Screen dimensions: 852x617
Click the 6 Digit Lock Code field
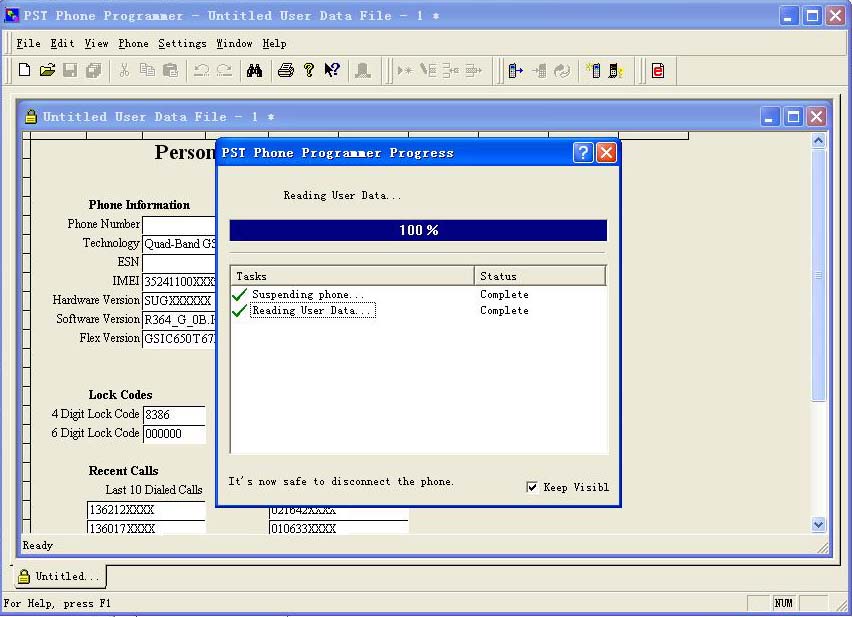(x=174, y=433)
